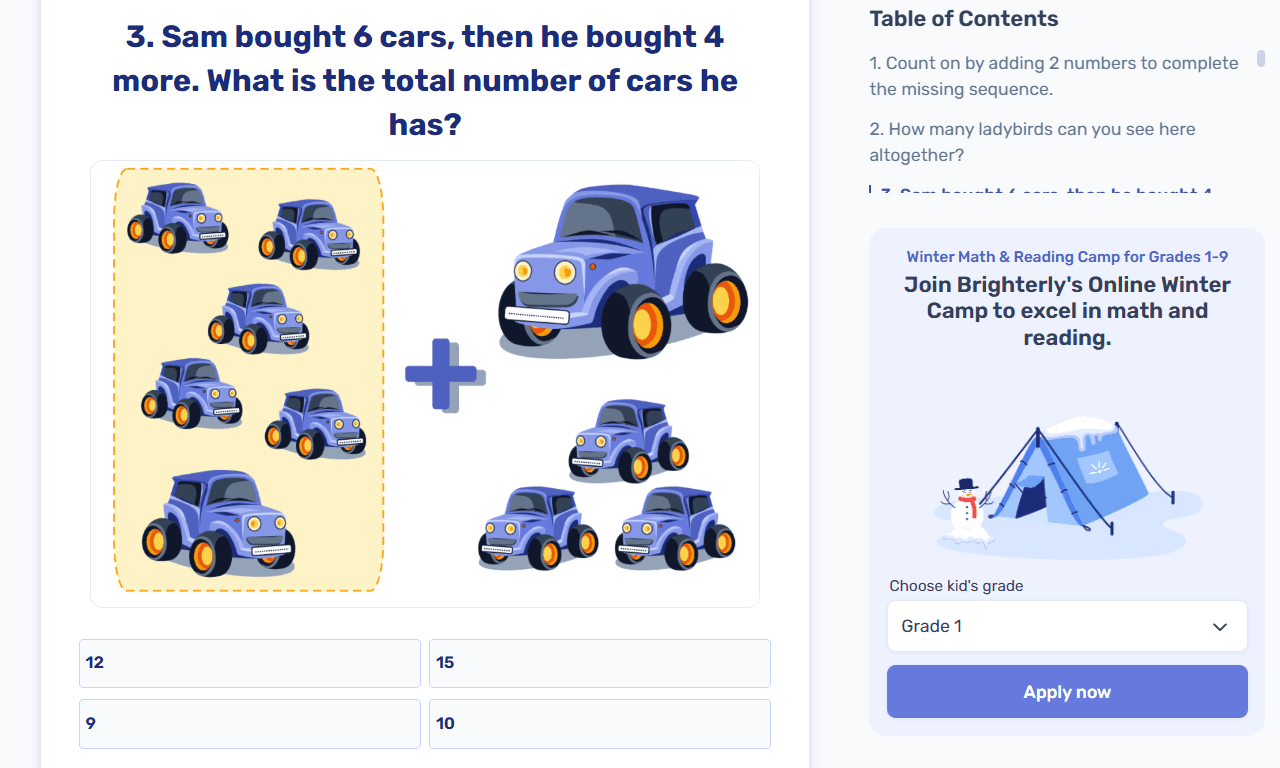Image resolution: width=1280 pixels, height=768 pixels.
Task: Select the answer option 9
Action: click(249, 723)
